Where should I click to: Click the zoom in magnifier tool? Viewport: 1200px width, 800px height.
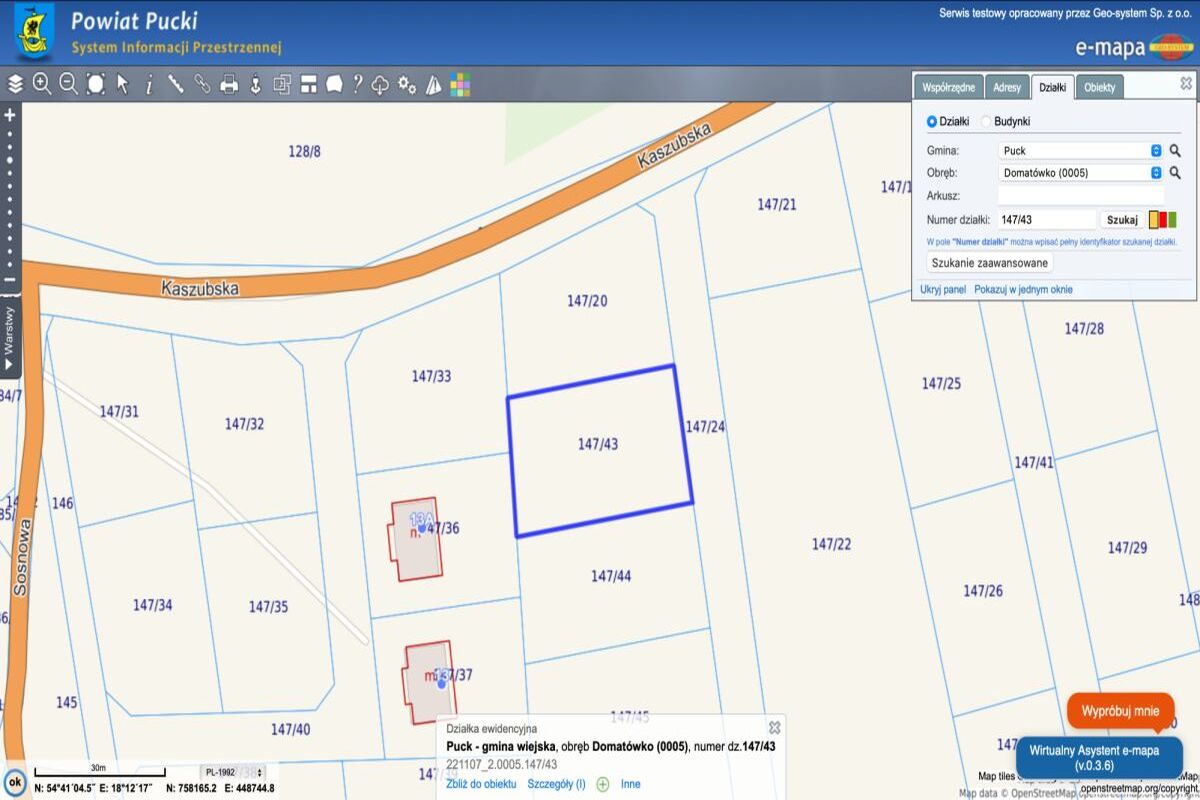(x=42, y=84)
